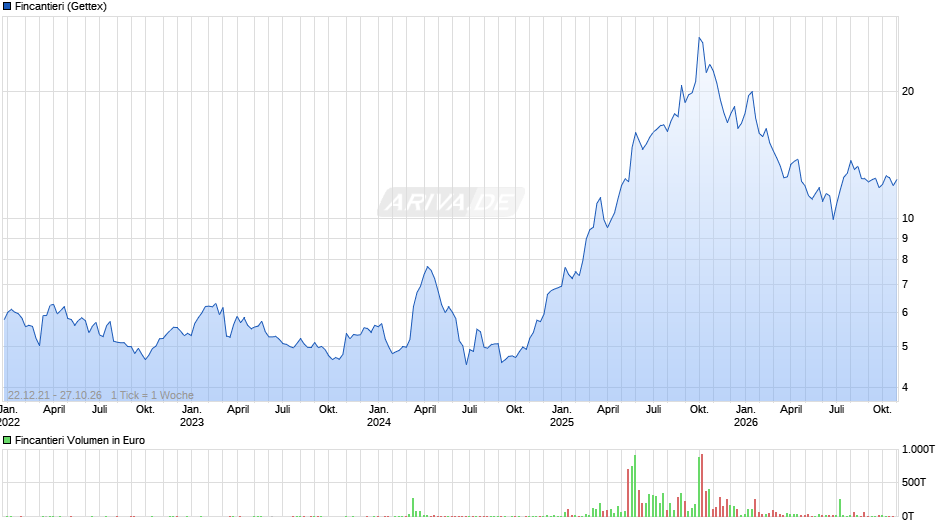Click the "10" price axis label
The height and width of the screenshot is (526, 940).
pos(908,218)
